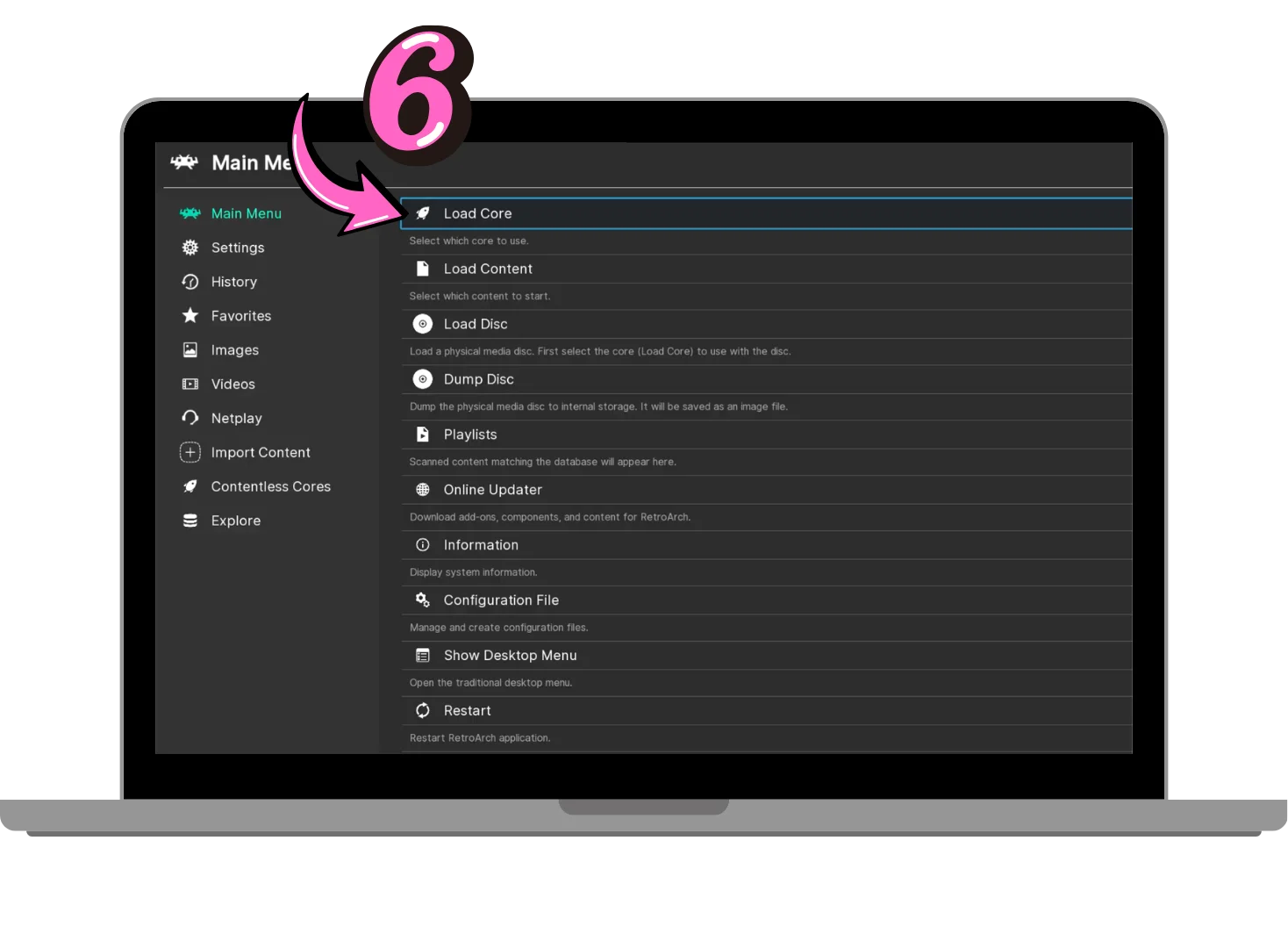Click the Explore database icon

coord(190,521)
